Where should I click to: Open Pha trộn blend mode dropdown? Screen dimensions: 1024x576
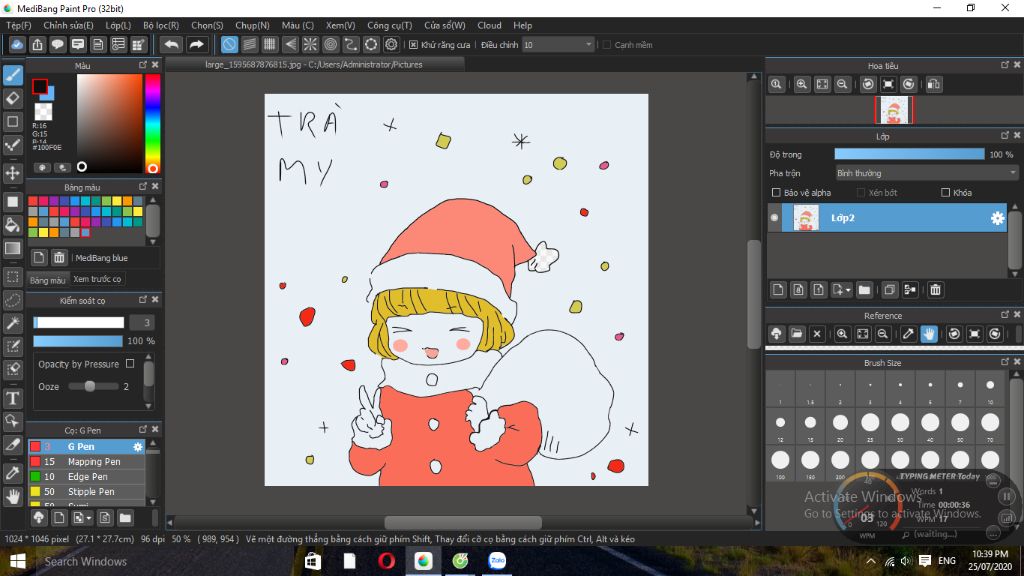(927, 173)
